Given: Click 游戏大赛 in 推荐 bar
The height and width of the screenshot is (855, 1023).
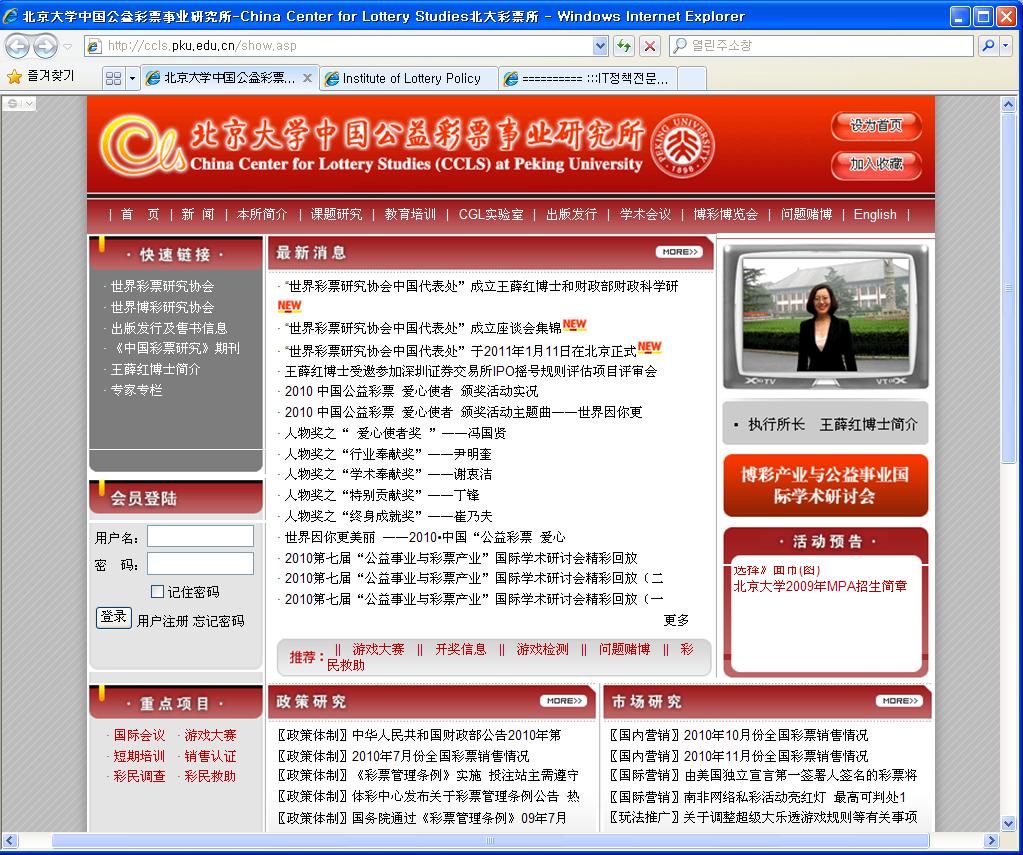Looking at the screenshot, I should pyautogui.click(x=378, y=649).
